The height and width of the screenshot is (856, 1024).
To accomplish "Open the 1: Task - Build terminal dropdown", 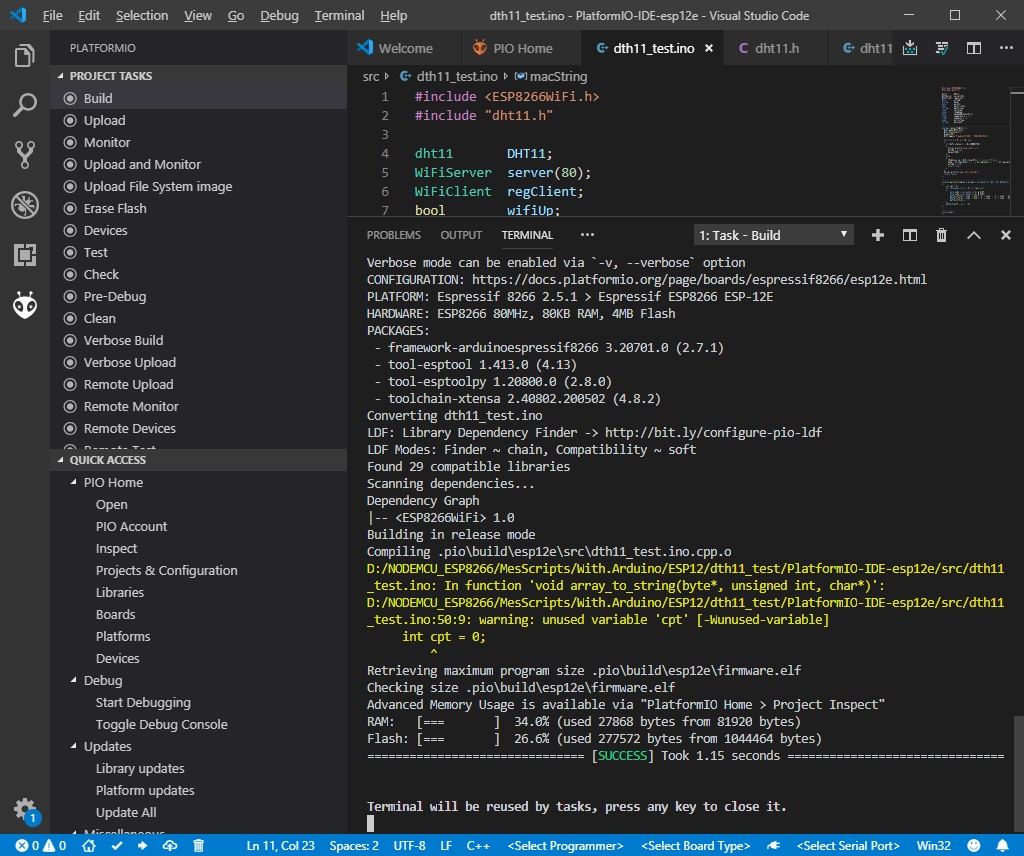I will pyautogui.click(x=773, y=235).
